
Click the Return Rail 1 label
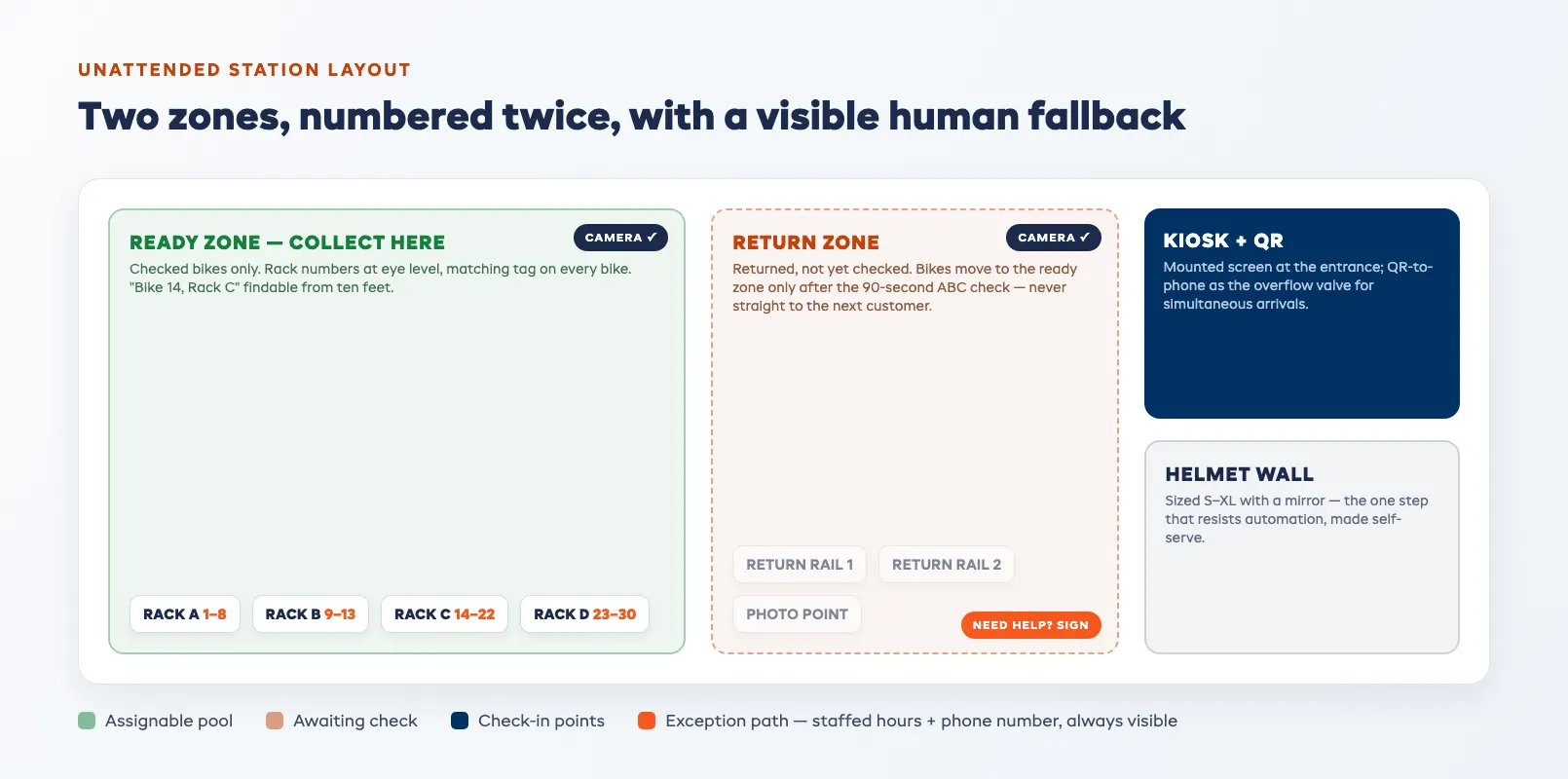point(800,565)
